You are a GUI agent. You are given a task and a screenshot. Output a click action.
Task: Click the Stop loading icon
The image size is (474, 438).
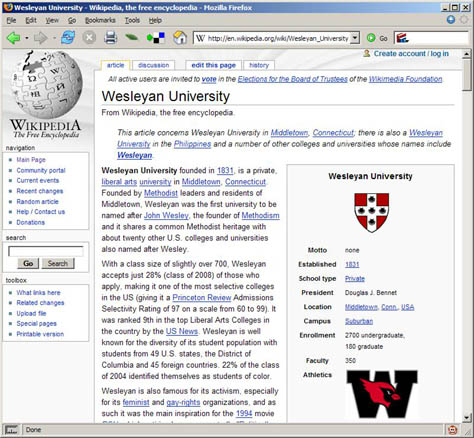pyautogui.click(x=89, y=38)
